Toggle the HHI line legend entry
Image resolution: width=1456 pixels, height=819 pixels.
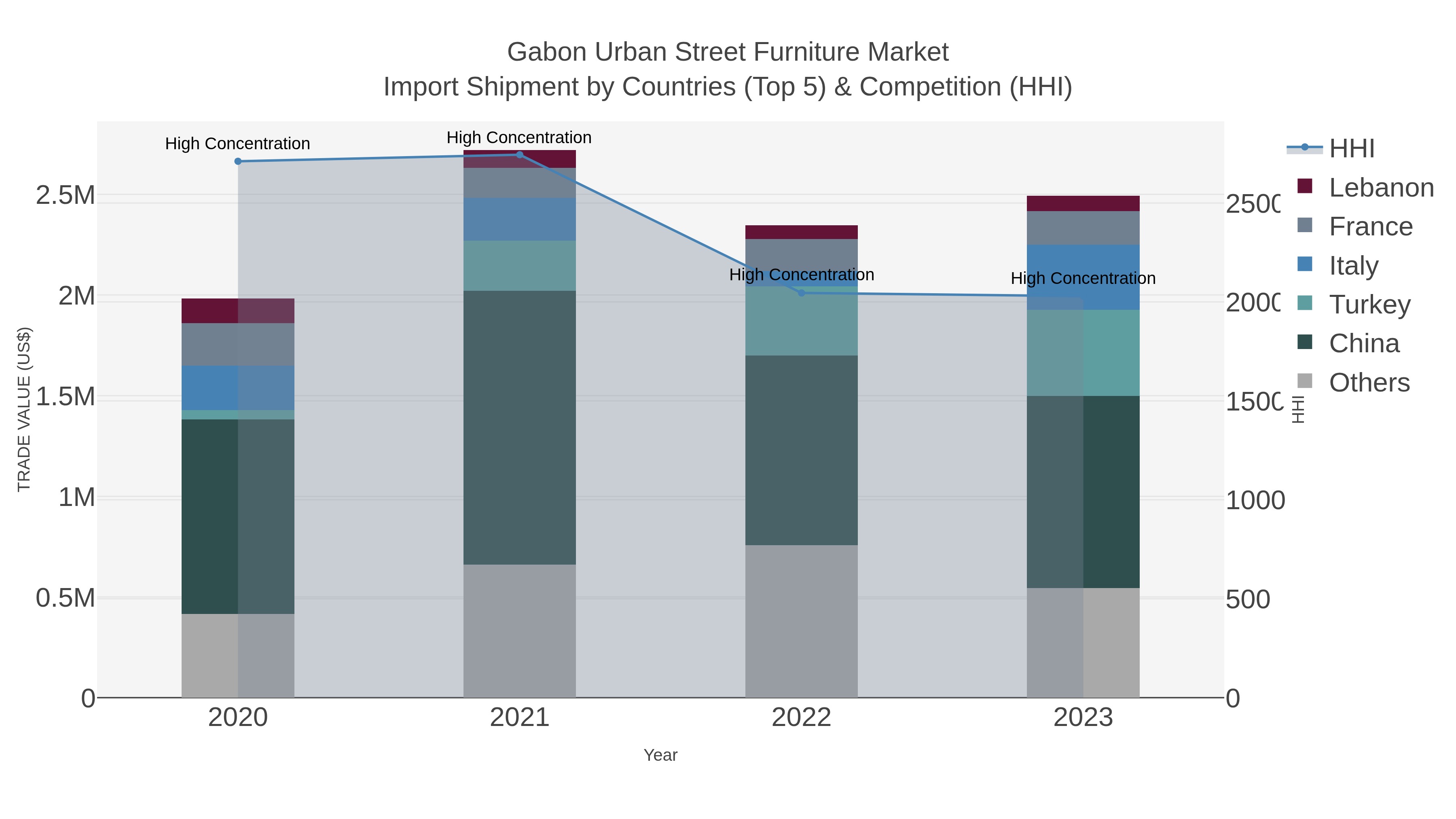(1330, 148)
